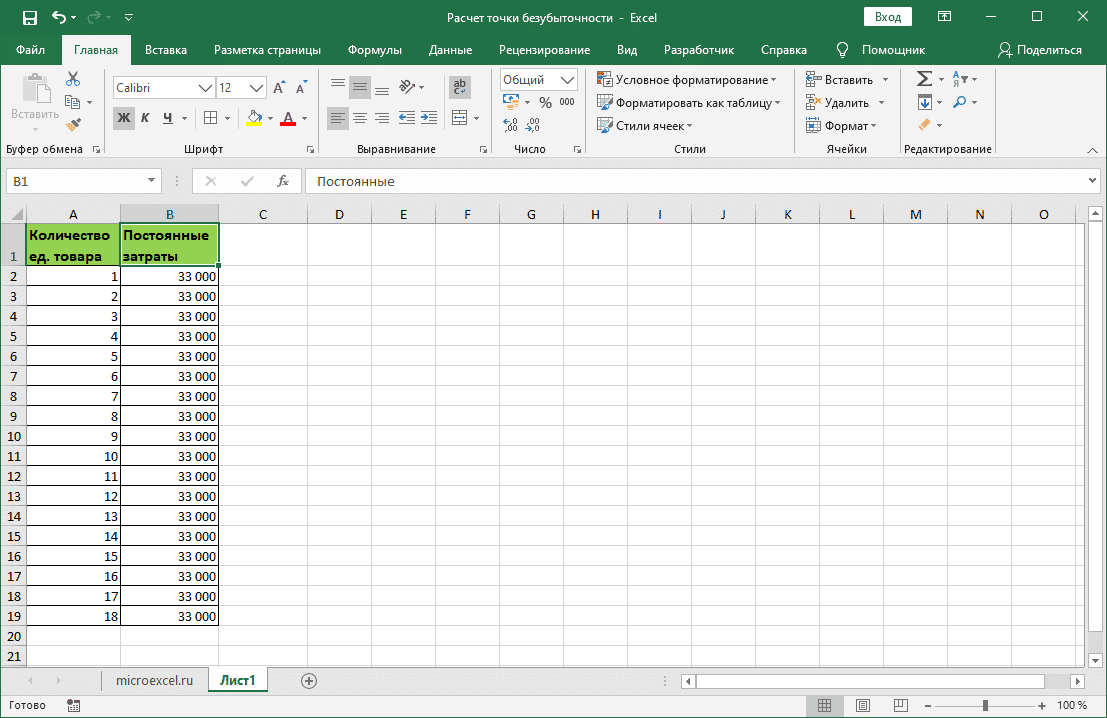Click the AutoSum sigma icon
The height and width of the screenshot is (718, 1107).
[x=924, y=80]
